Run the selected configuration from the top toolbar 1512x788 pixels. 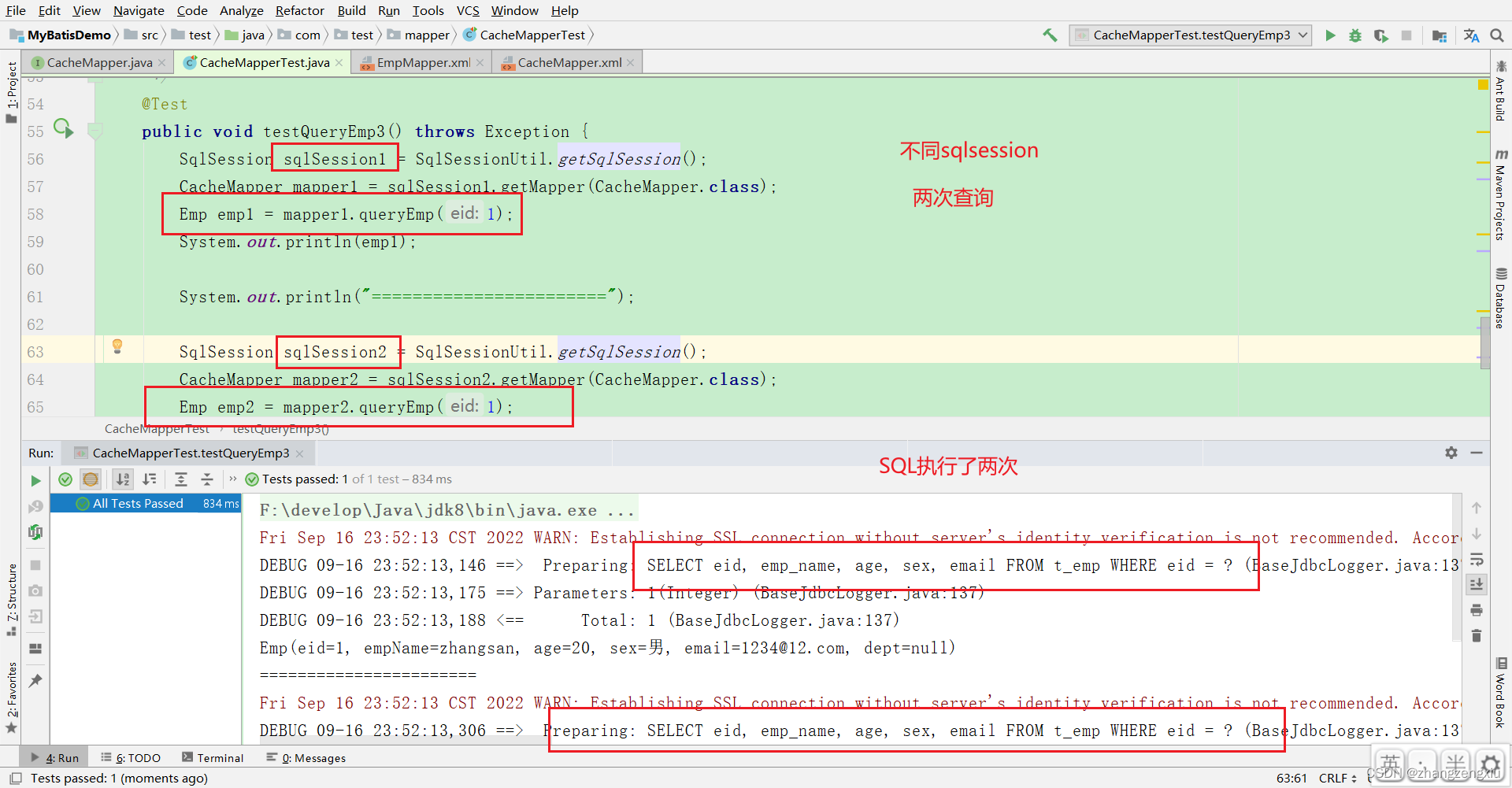click(x=1330, y=35)
